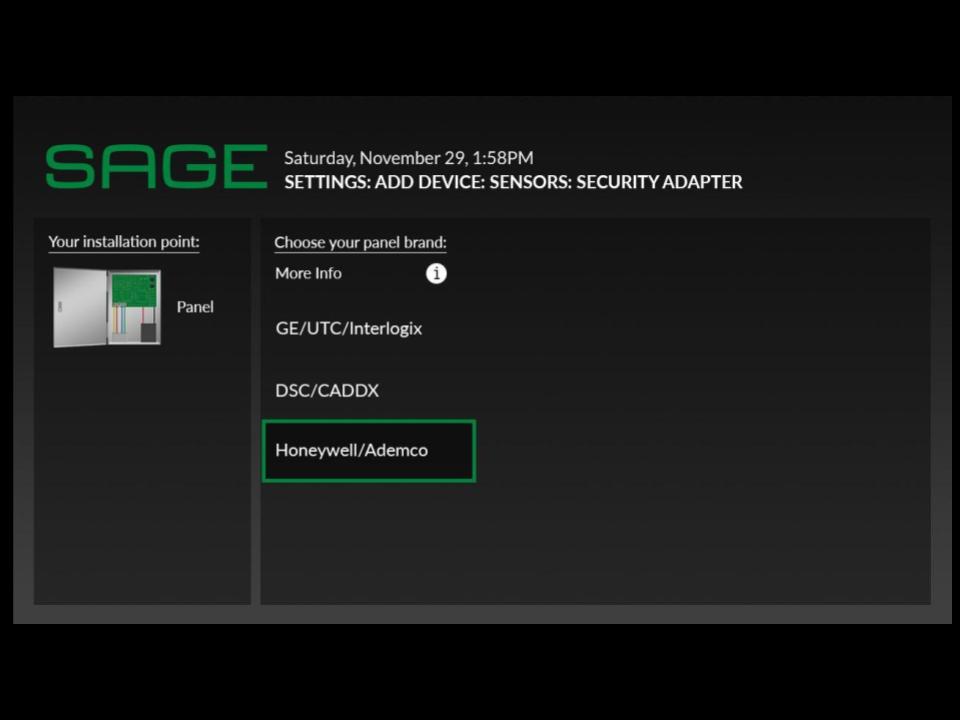Screen dimensions: 960x720
Task: Click the SAGE logo
Action: pos(156,166)
